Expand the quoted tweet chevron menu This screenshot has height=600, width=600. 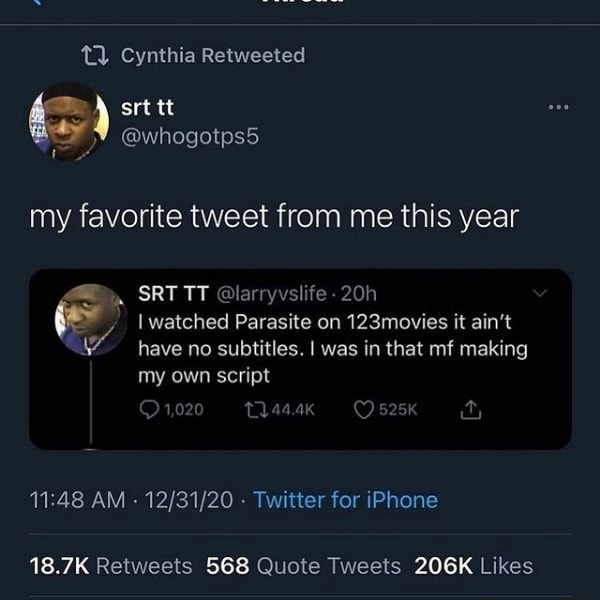point(541,294)
